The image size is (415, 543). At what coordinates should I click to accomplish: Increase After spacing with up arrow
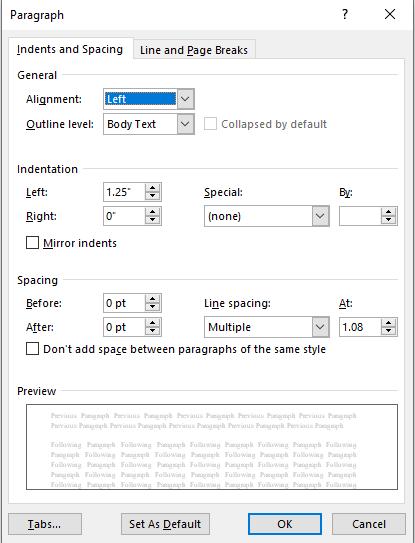pyautogui.click(x=152, y=322)
